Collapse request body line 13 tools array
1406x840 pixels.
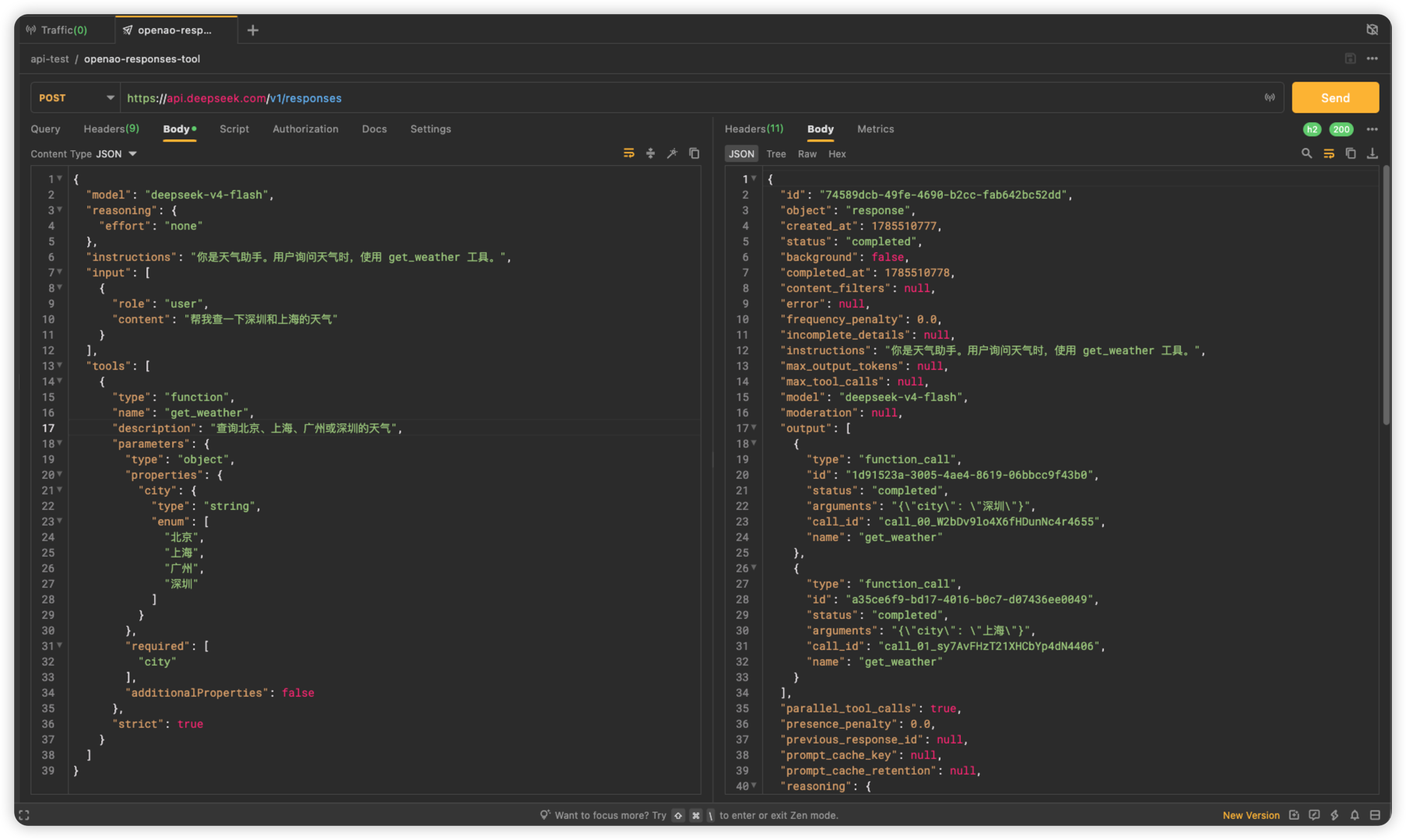click(x=60, y=365)
